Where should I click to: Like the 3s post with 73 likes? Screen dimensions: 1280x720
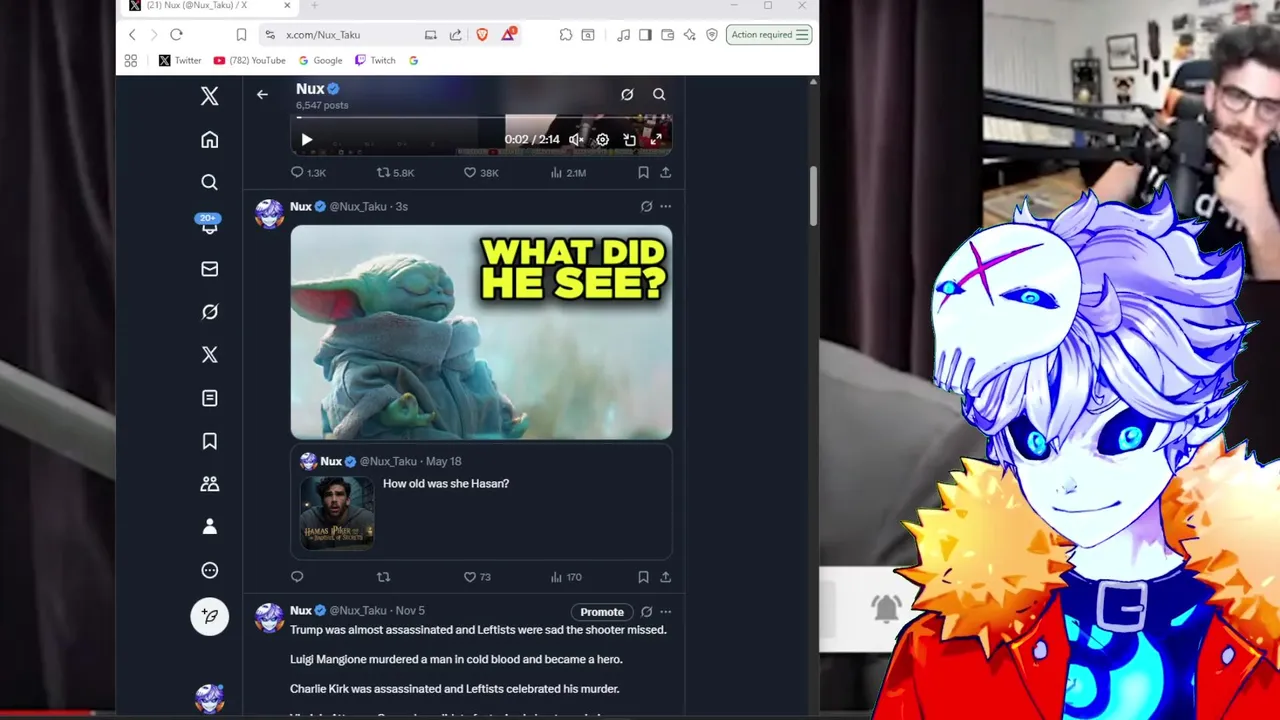click(x=477, y=577)
